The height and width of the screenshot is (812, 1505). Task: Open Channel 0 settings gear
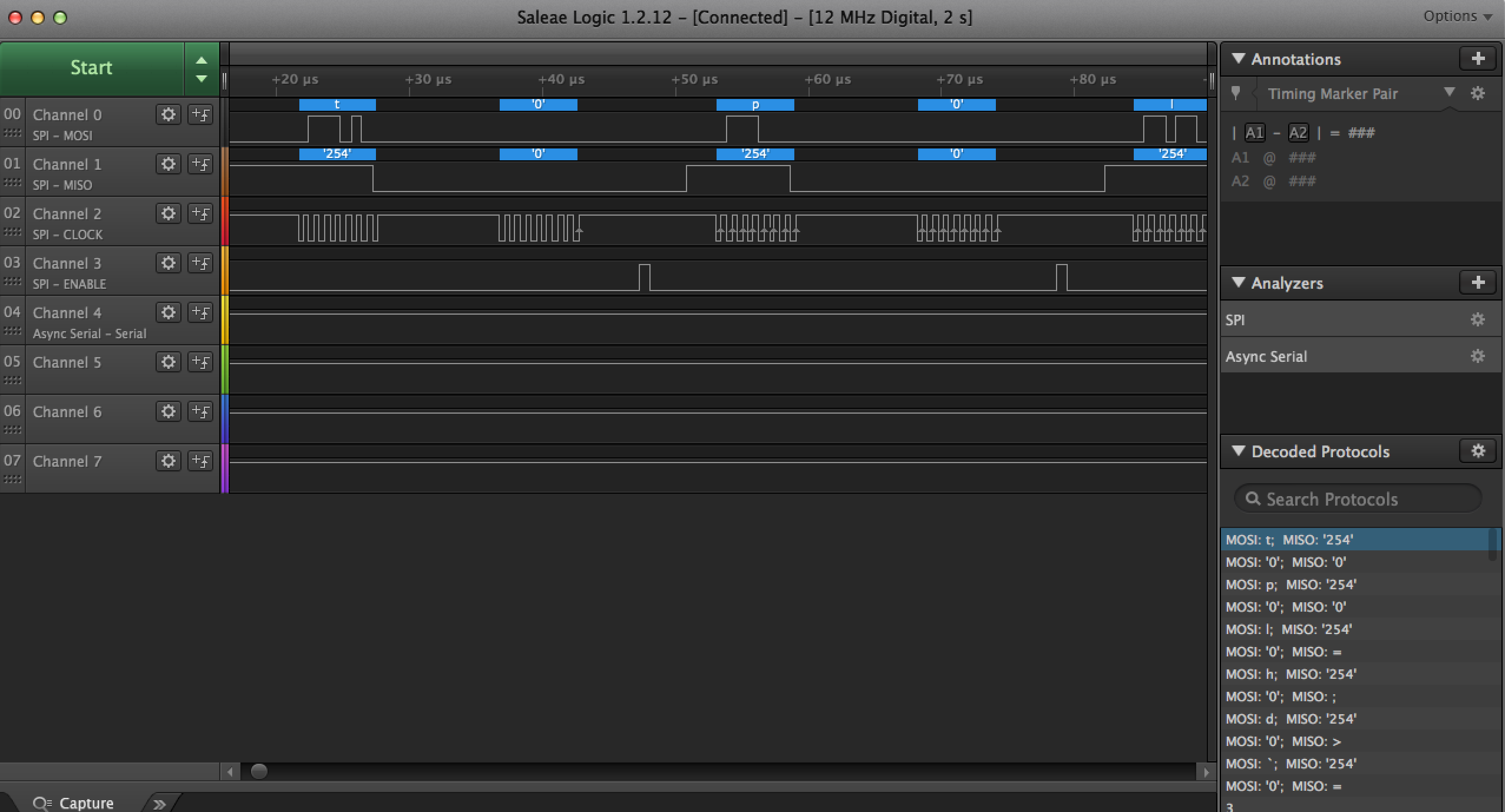coord(168,114)
